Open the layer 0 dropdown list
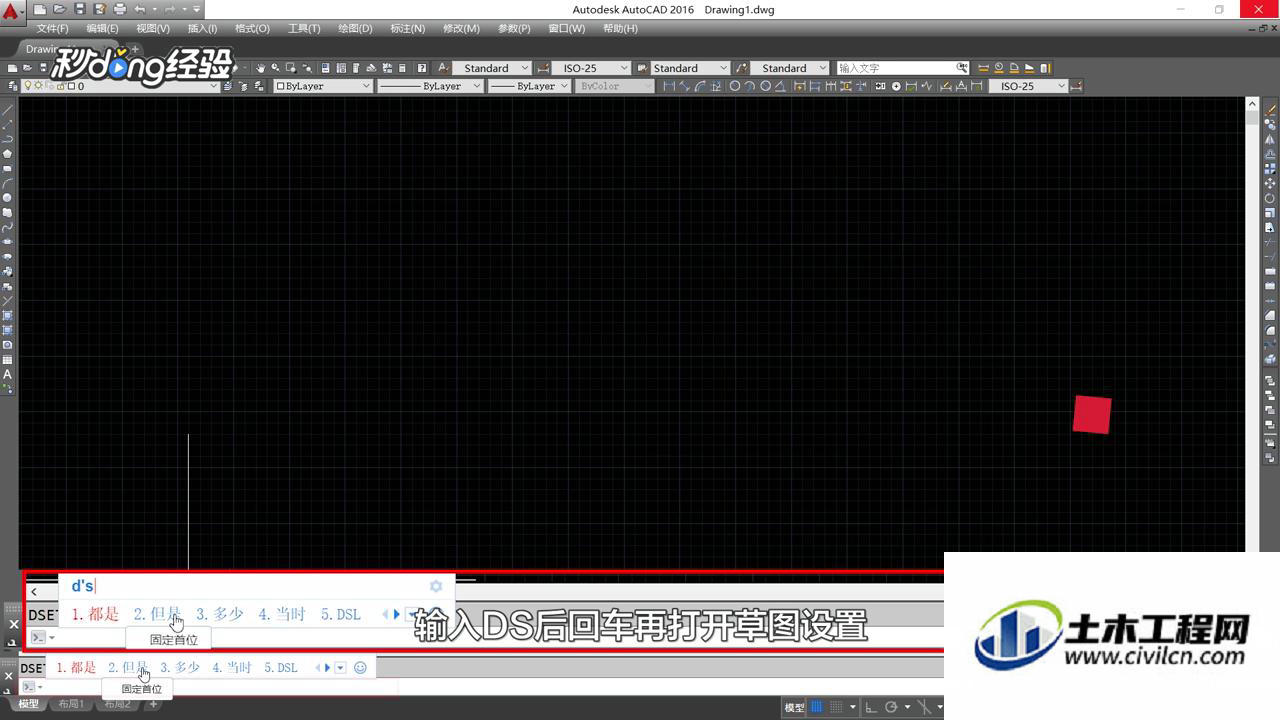This screenshot has width=1280, height=720. coord(213,86)
